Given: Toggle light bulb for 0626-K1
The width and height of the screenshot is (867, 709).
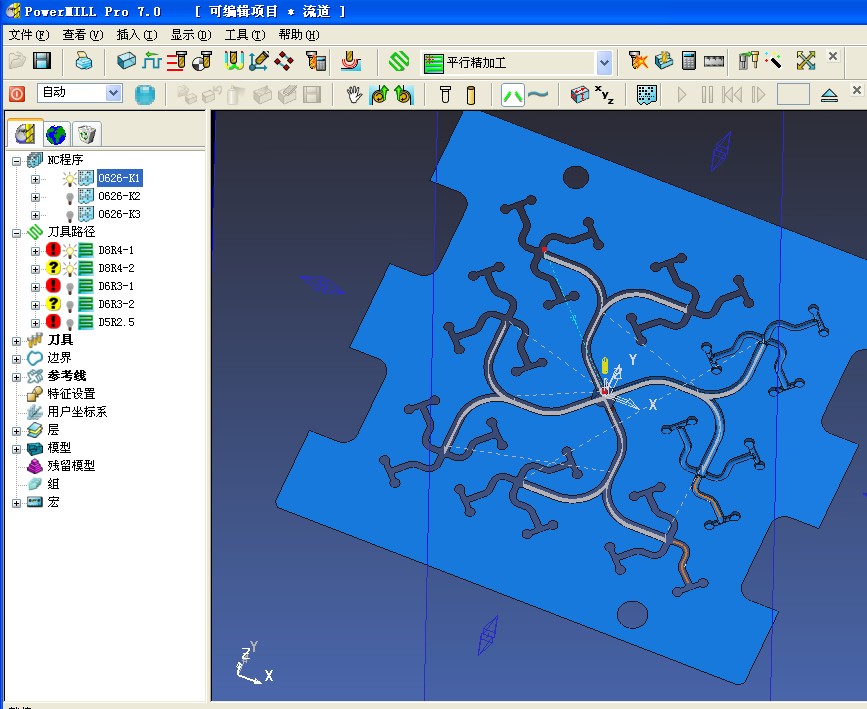Looking at the screenshot, I should (x=69, y=179).
